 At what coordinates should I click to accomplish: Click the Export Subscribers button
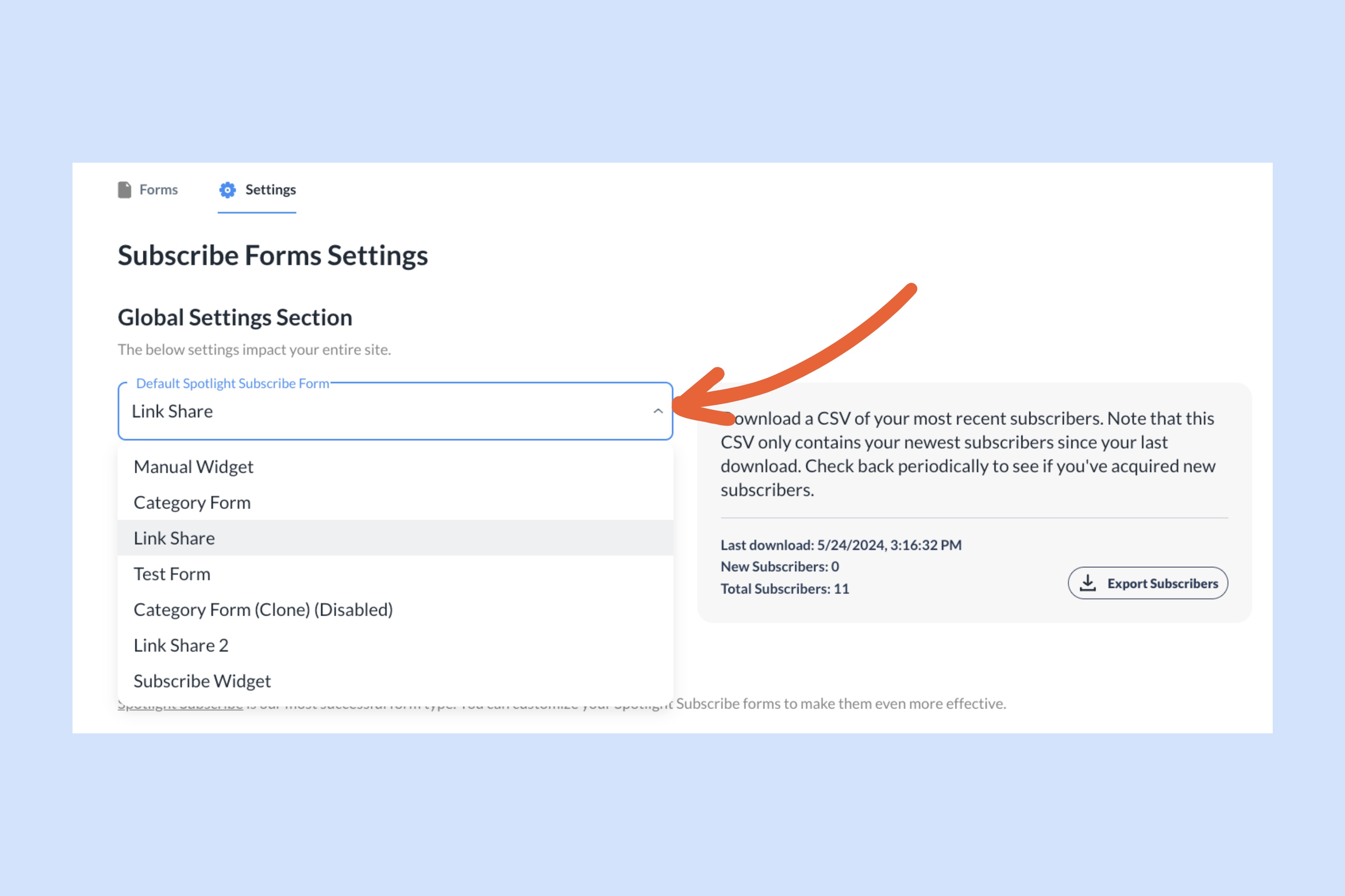pos(1148,583)
